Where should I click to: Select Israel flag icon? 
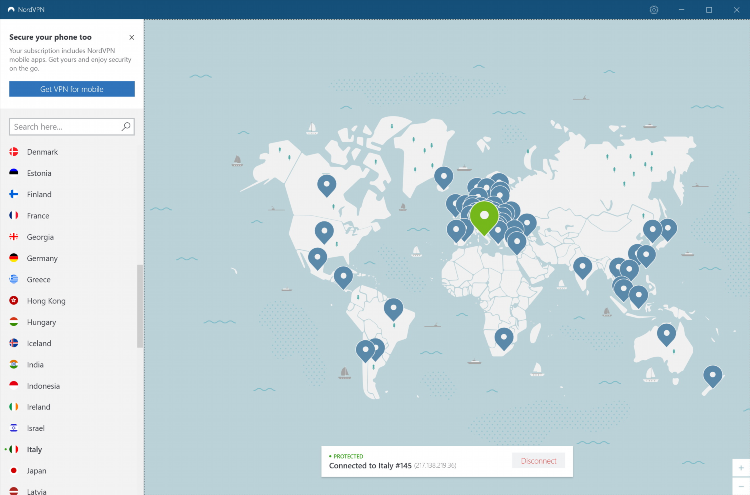coord(14,428)
